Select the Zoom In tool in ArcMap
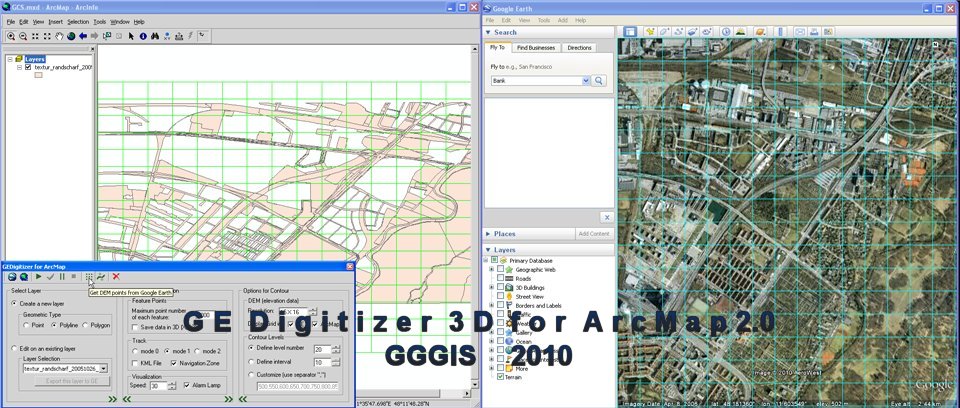 (x=11, y=36)
